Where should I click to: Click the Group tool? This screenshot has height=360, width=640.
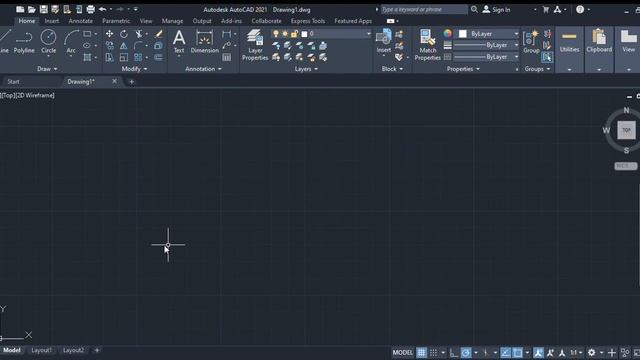pos(531,42)
